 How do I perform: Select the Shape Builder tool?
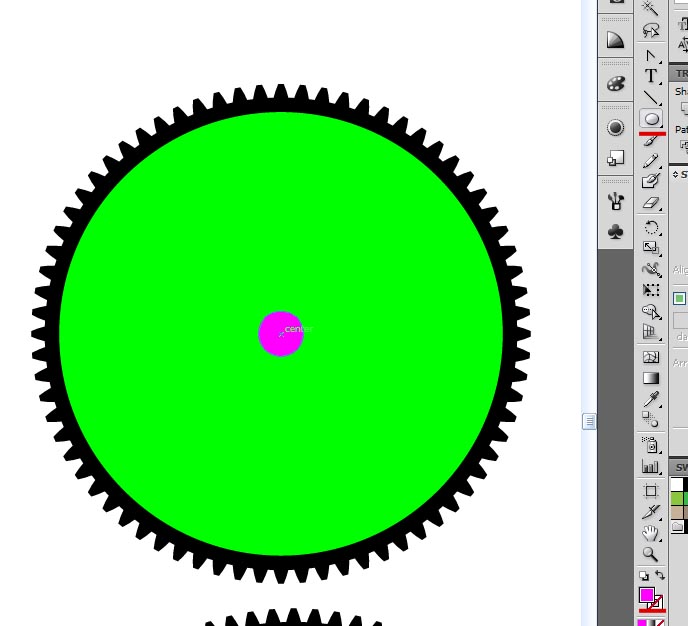click(650, 311)
